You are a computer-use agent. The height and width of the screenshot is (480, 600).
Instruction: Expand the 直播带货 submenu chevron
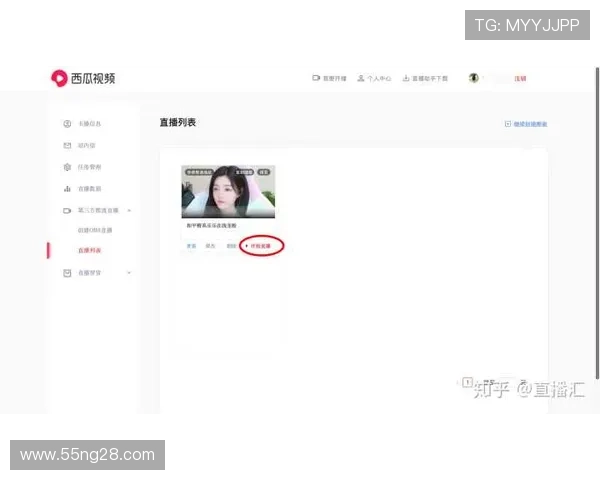[x=129, y=273]
